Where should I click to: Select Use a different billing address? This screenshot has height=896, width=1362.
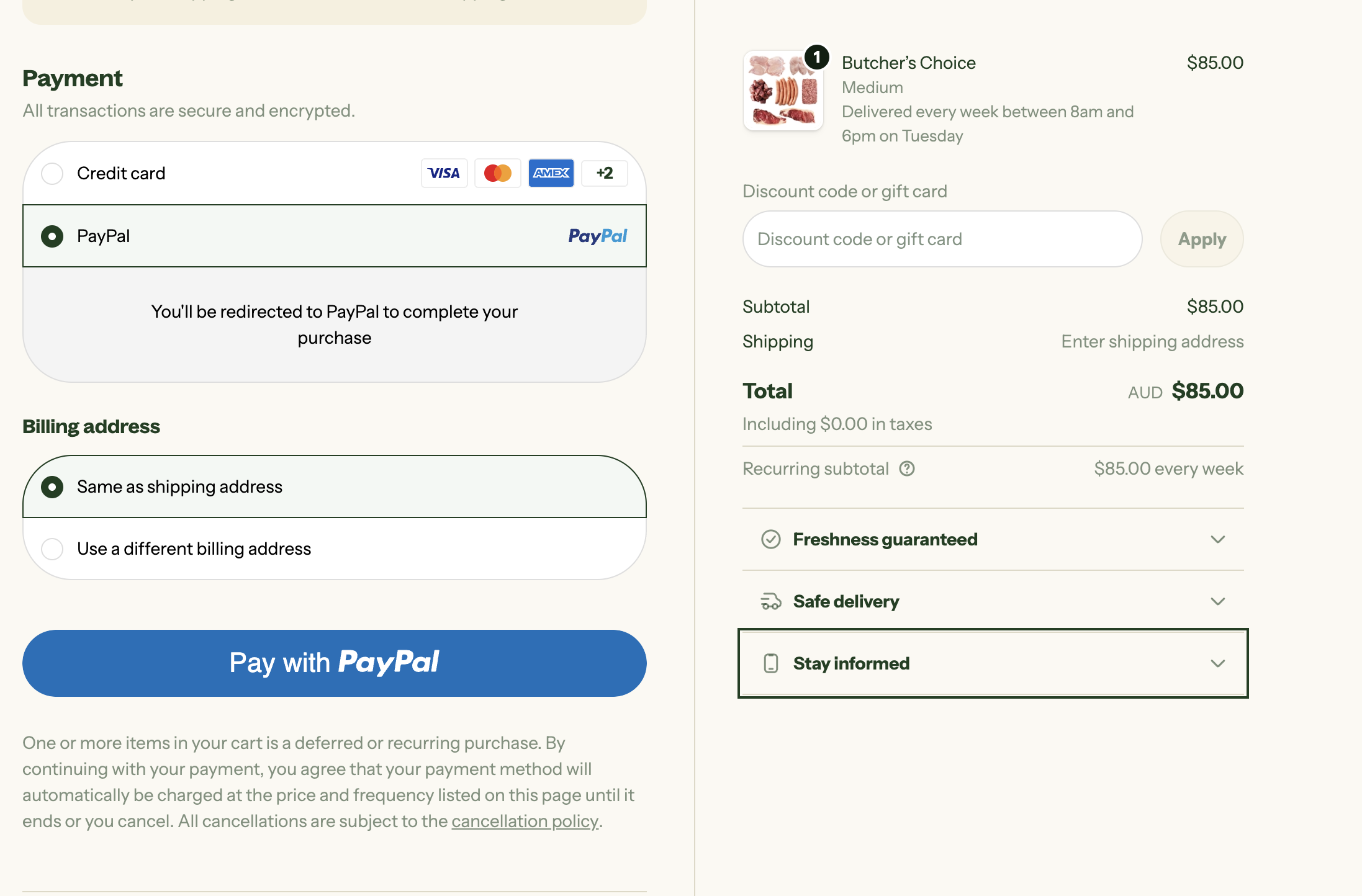pos(52,549)
